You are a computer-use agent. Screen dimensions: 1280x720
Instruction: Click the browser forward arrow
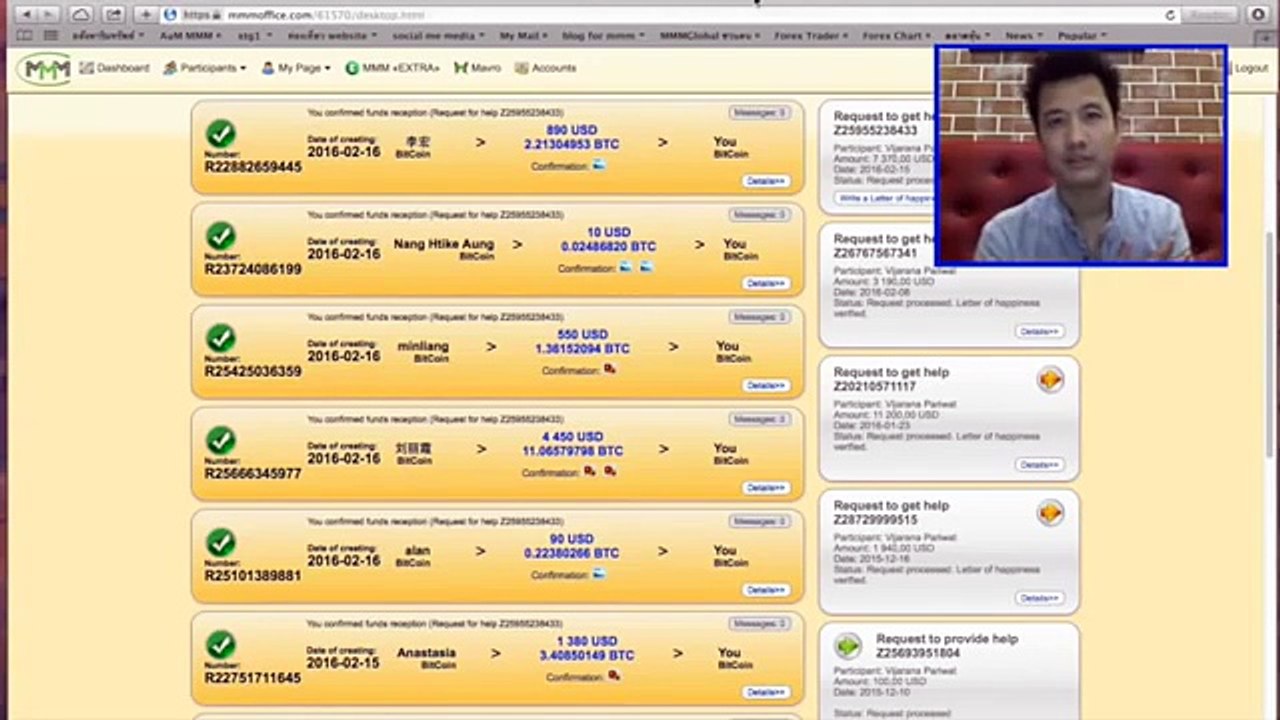47,15
